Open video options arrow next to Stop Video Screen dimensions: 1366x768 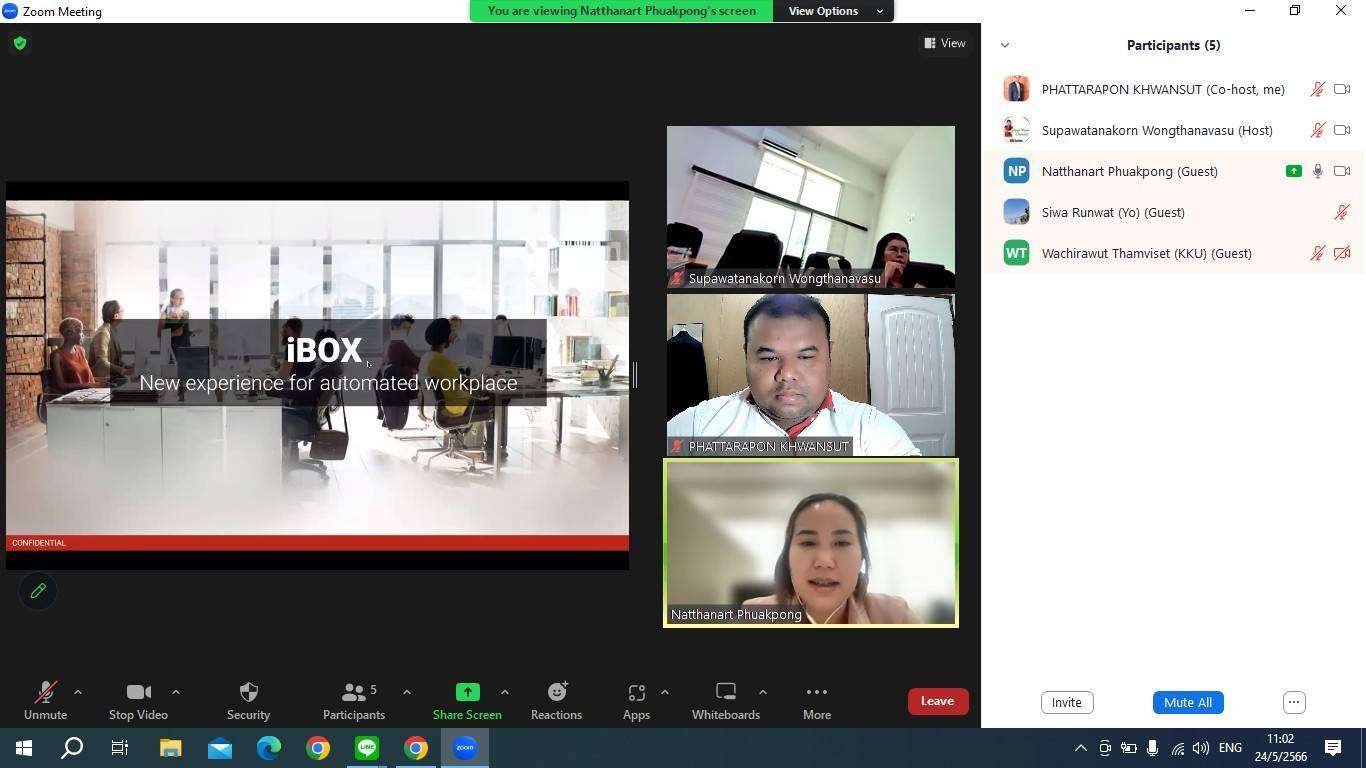coord(176,692)
